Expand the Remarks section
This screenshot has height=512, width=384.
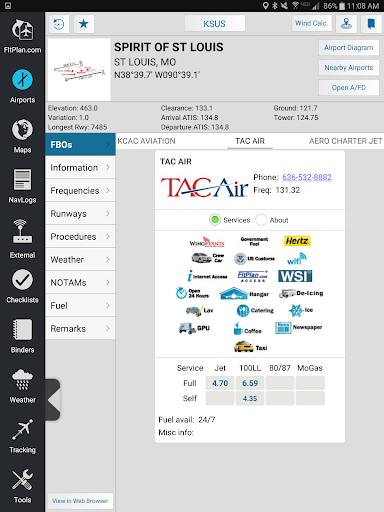[x=80, y=329]
